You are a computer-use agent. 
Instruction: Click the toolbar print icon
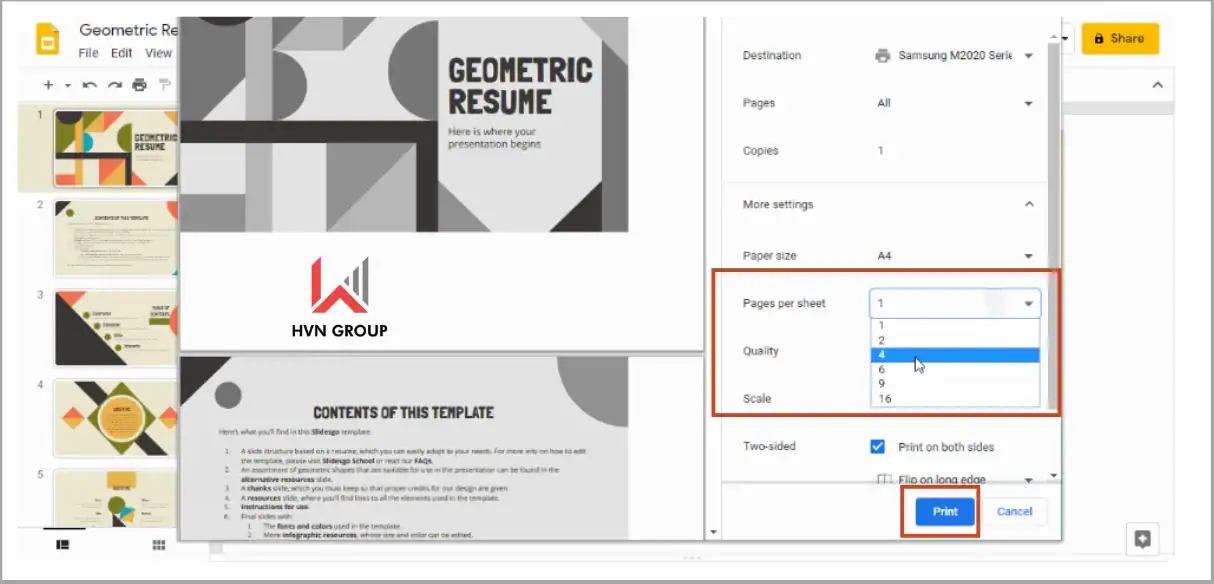click(140, 85)
